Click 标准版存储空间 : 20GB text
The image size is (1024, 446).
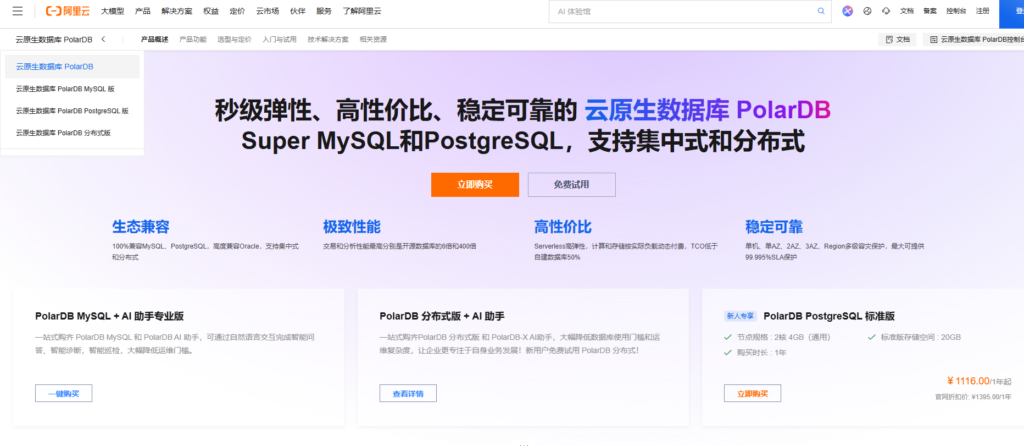click(920, 337)
